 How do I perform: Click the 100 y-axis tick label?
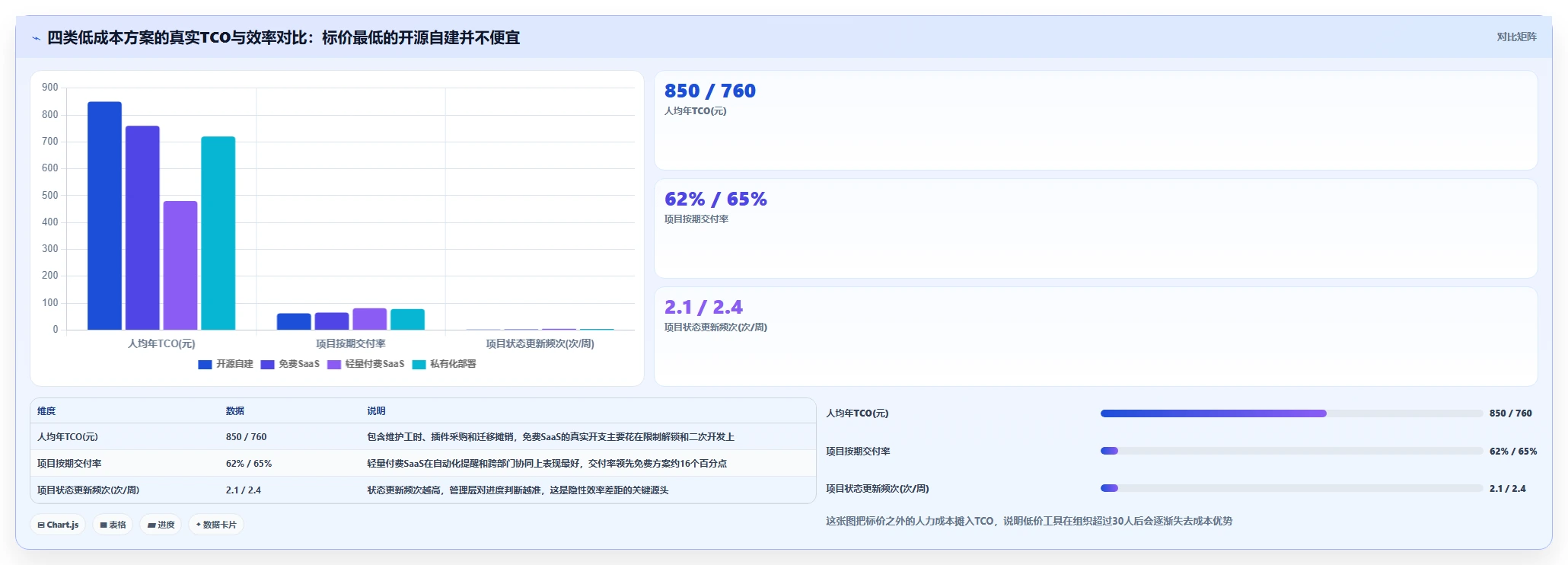(x=50, y=303)
